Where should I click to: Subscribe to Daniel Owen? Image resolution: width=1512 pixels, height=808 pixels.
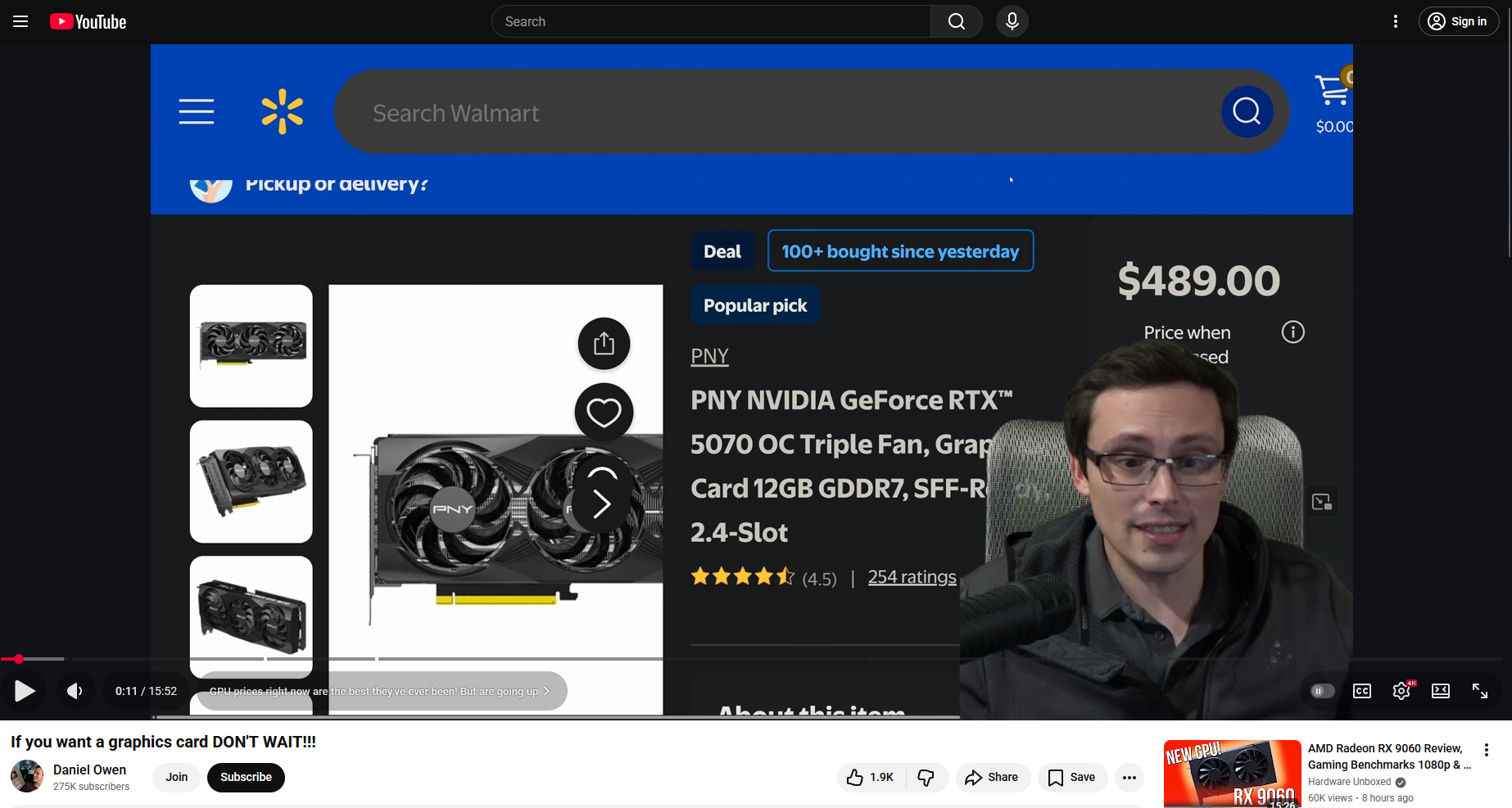pyautogui.click(x=246, y=777)
